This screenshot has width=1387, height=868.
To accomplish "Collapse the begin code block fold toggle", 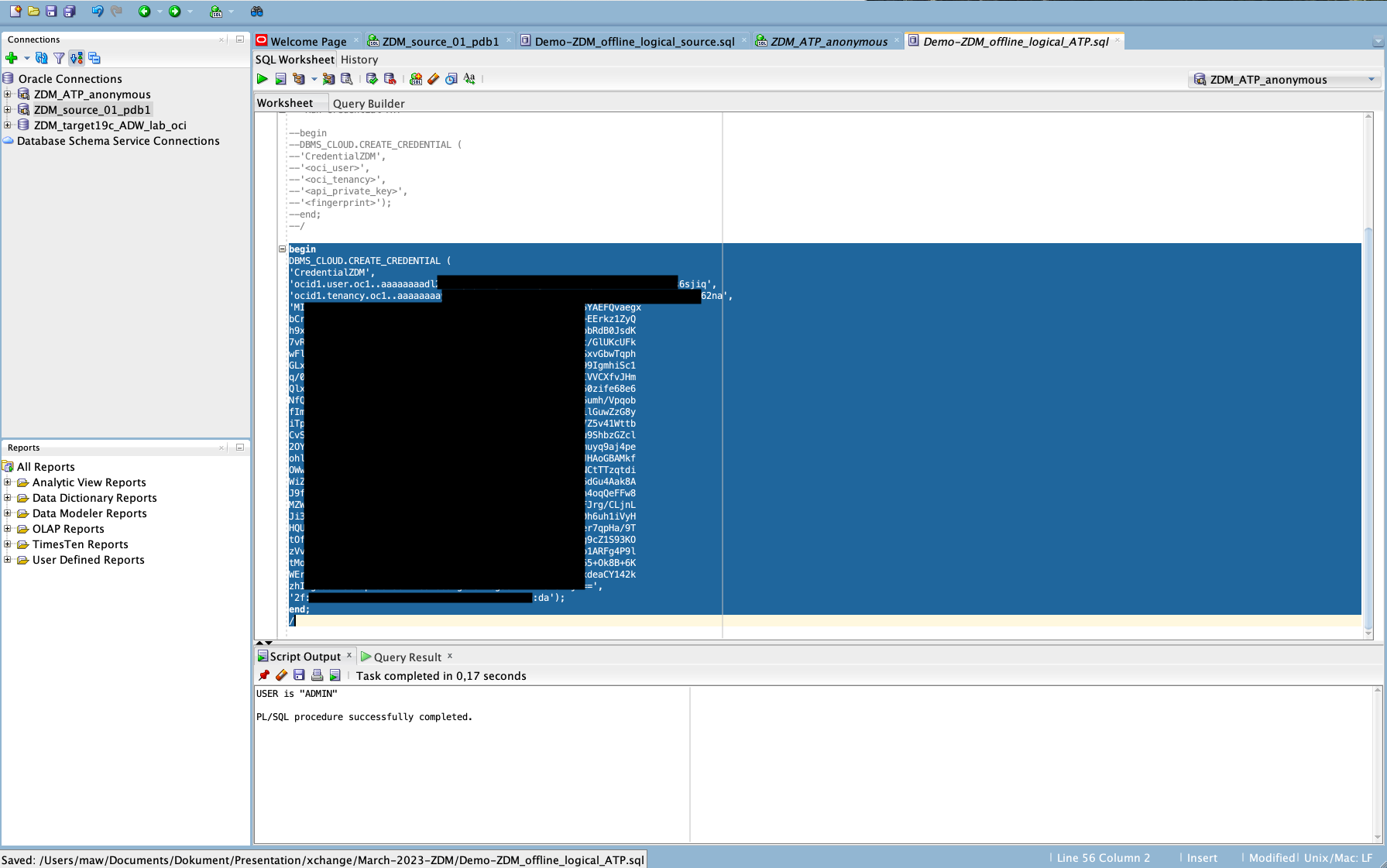I will point(283,249).
